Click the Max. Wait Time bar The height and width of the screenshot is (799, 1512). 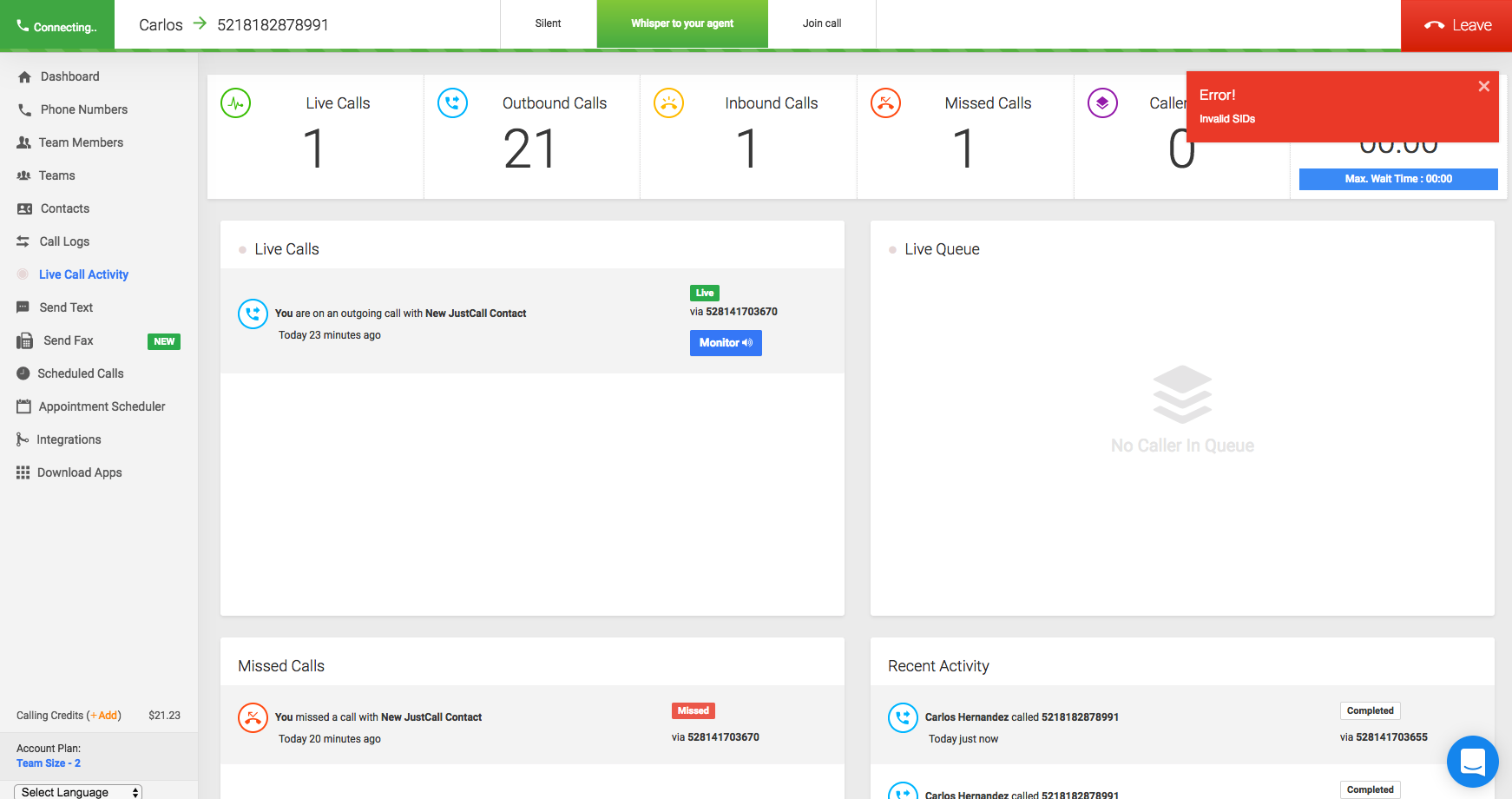[x=1398, y=179]
